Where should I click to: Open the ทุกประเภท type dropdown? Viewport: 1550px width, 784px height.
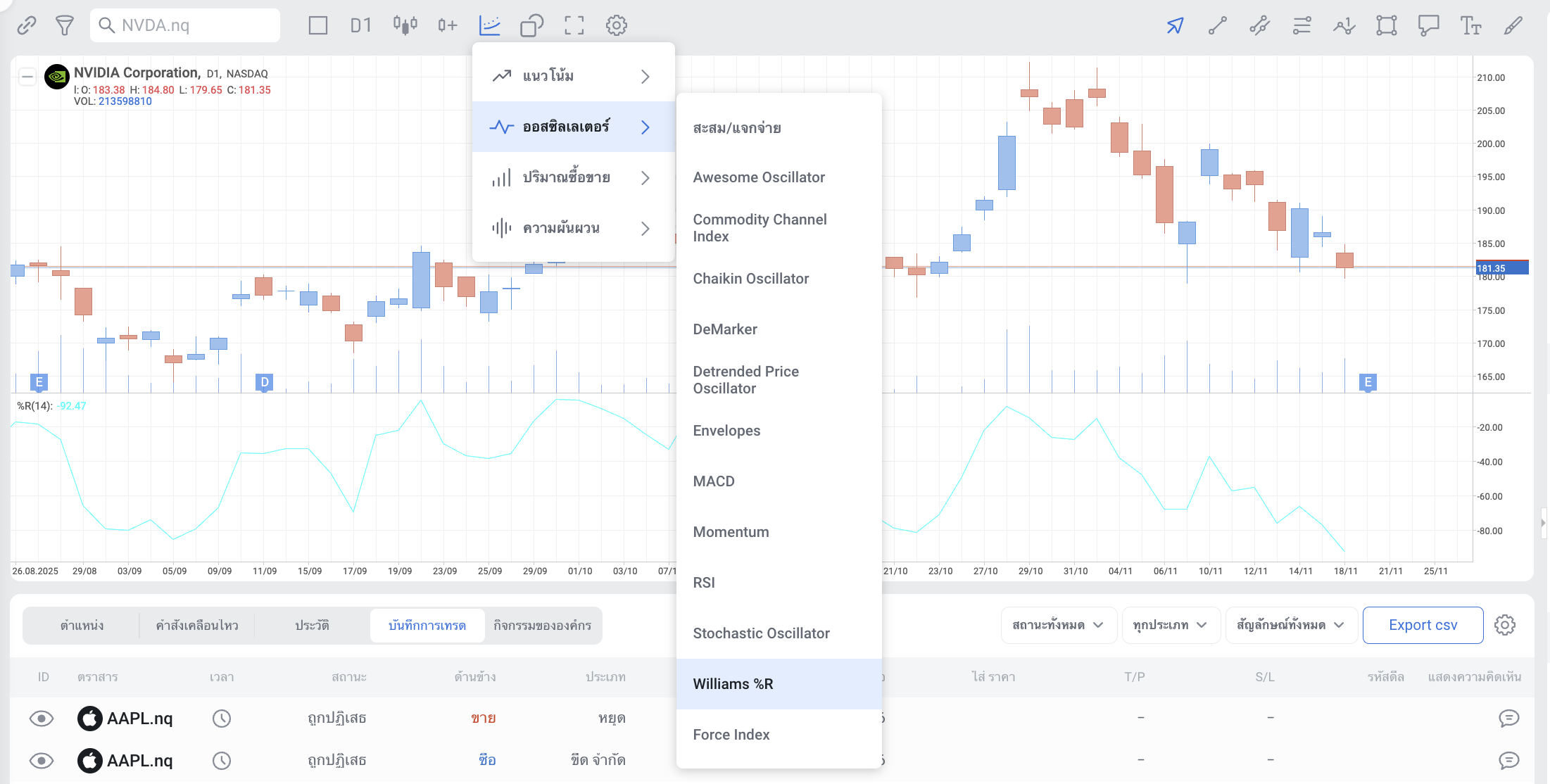pyautogui.click(x=1170, y=625)
